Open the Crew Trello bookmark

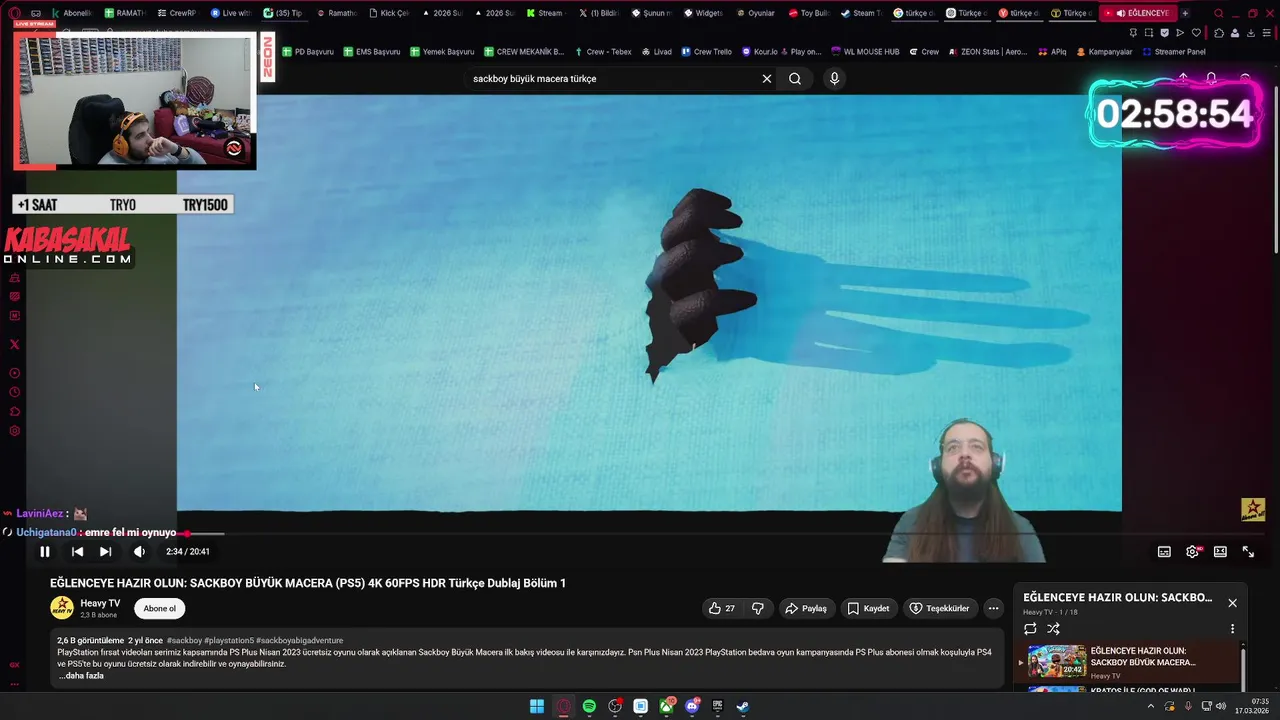pos(706,52)
